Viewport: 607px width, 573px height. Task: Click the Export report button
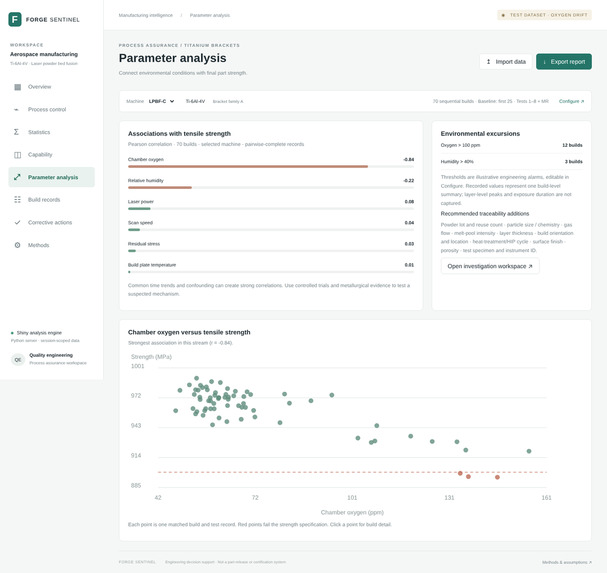564,62
